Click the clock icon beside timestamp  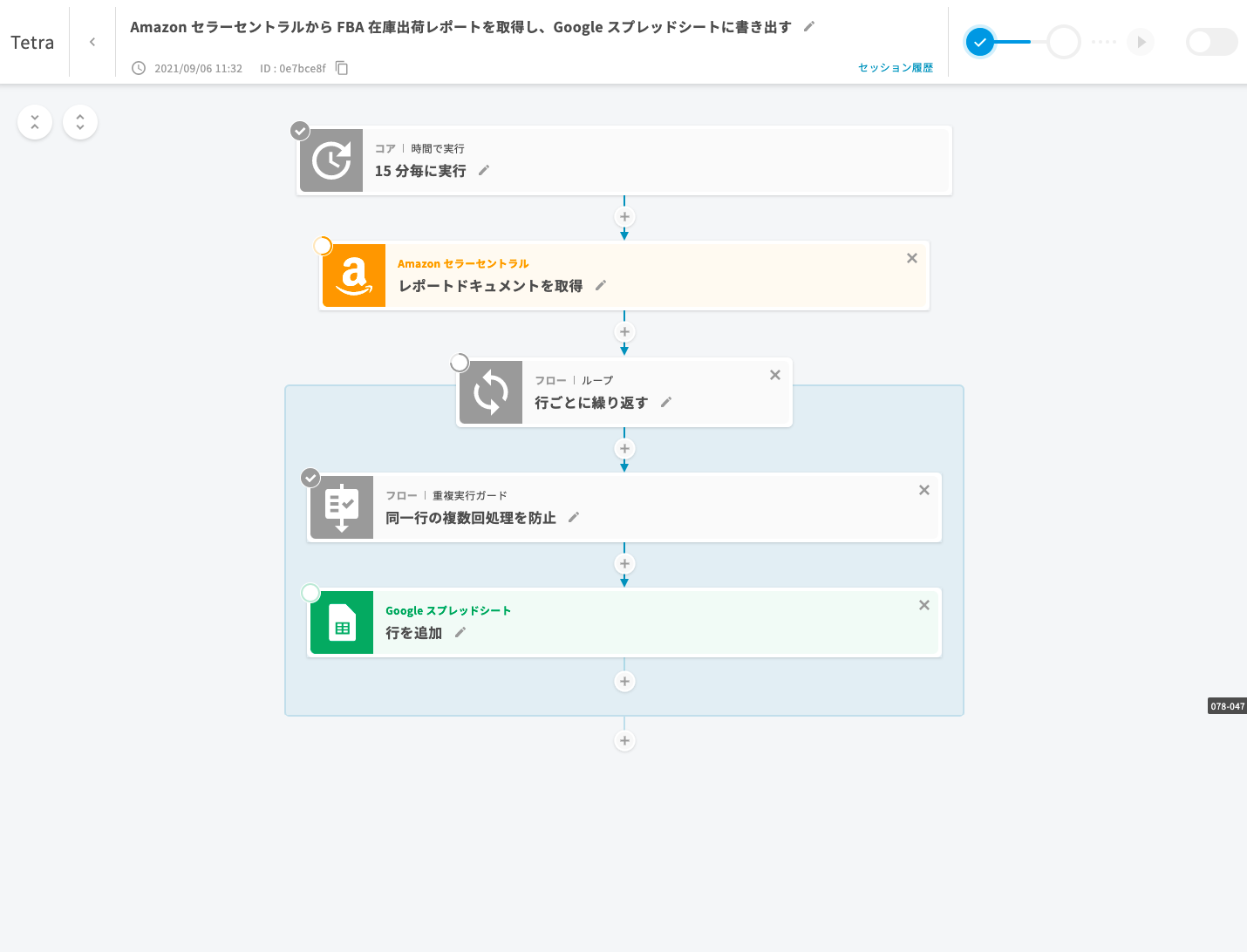coord(139,68)
